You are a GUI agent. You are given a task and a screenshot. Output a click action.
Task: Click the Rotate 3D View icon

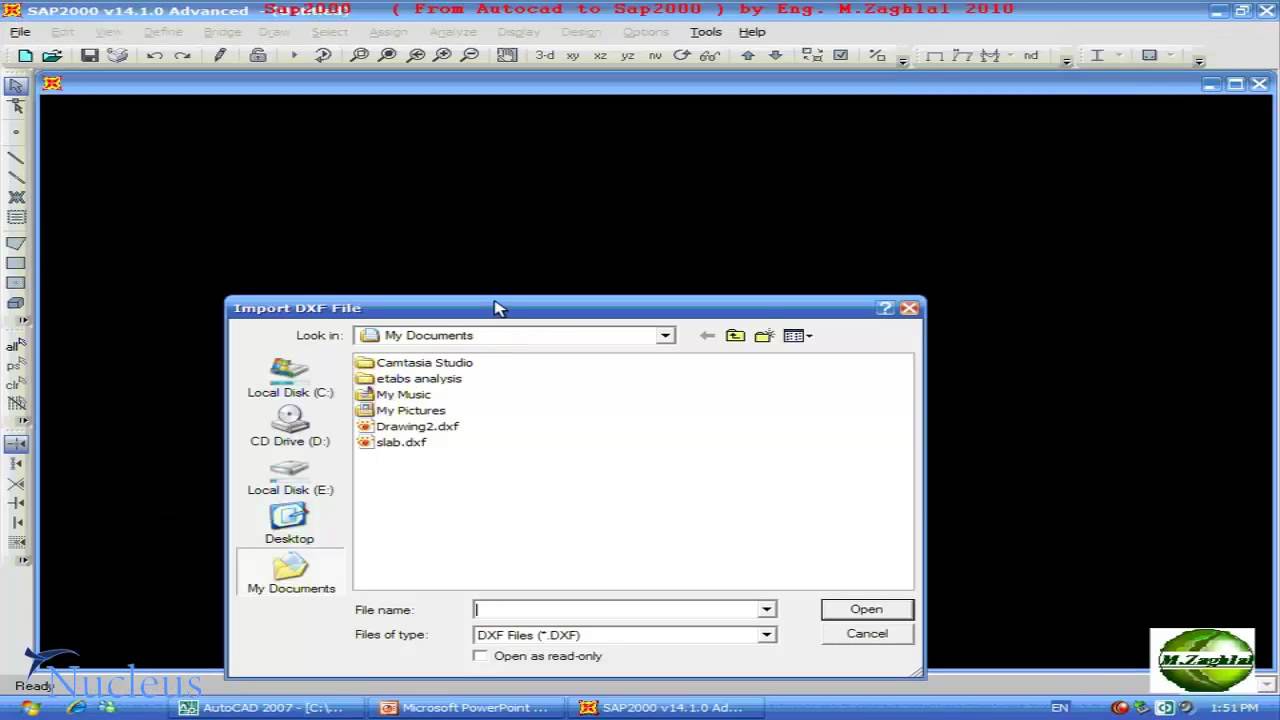pyautogui.click(x=682, y=56)
